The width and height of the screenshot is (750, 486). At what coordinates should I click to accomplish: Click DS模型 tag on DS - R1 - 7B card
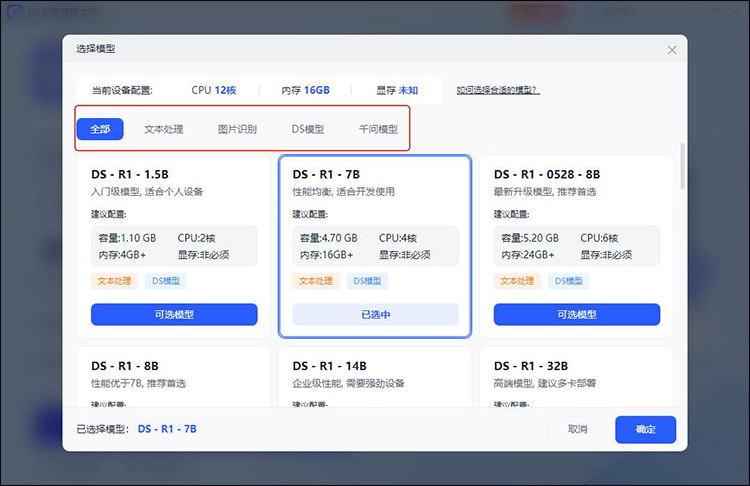[367, 281]
